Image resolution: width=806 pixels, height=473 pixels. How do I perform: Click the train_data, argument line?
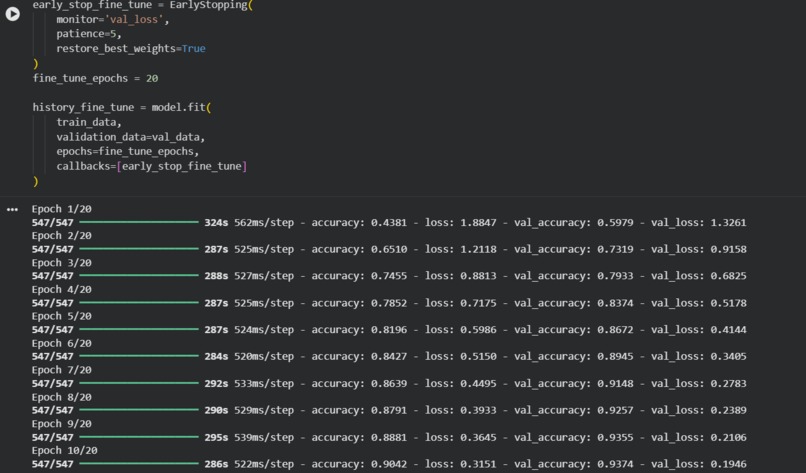pos(89,122)
